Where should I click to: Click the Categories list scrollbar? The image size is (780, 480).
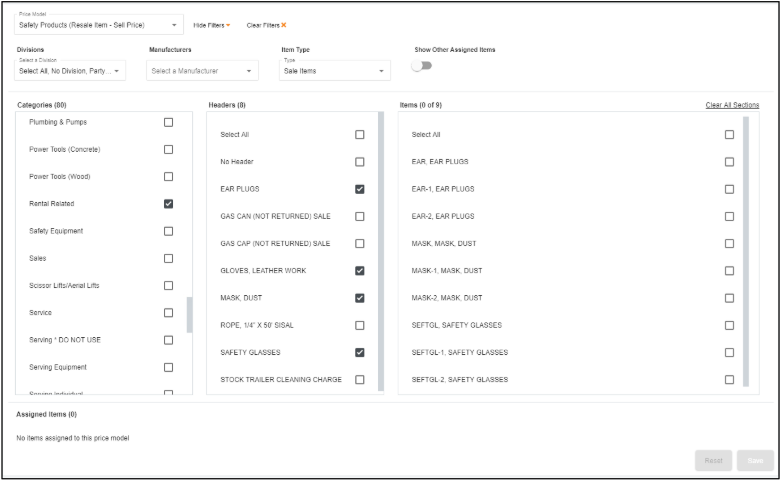pyautogui.click(x=190, y=314)
